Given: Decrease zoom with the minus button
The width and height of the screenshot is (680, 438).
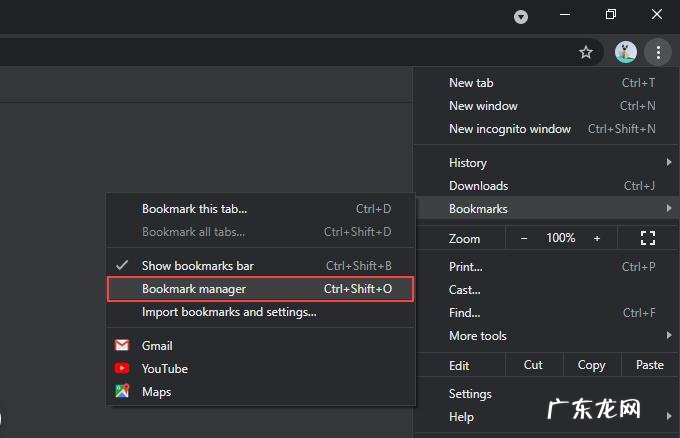Looking at the screenshot, I should pos(524,238).
